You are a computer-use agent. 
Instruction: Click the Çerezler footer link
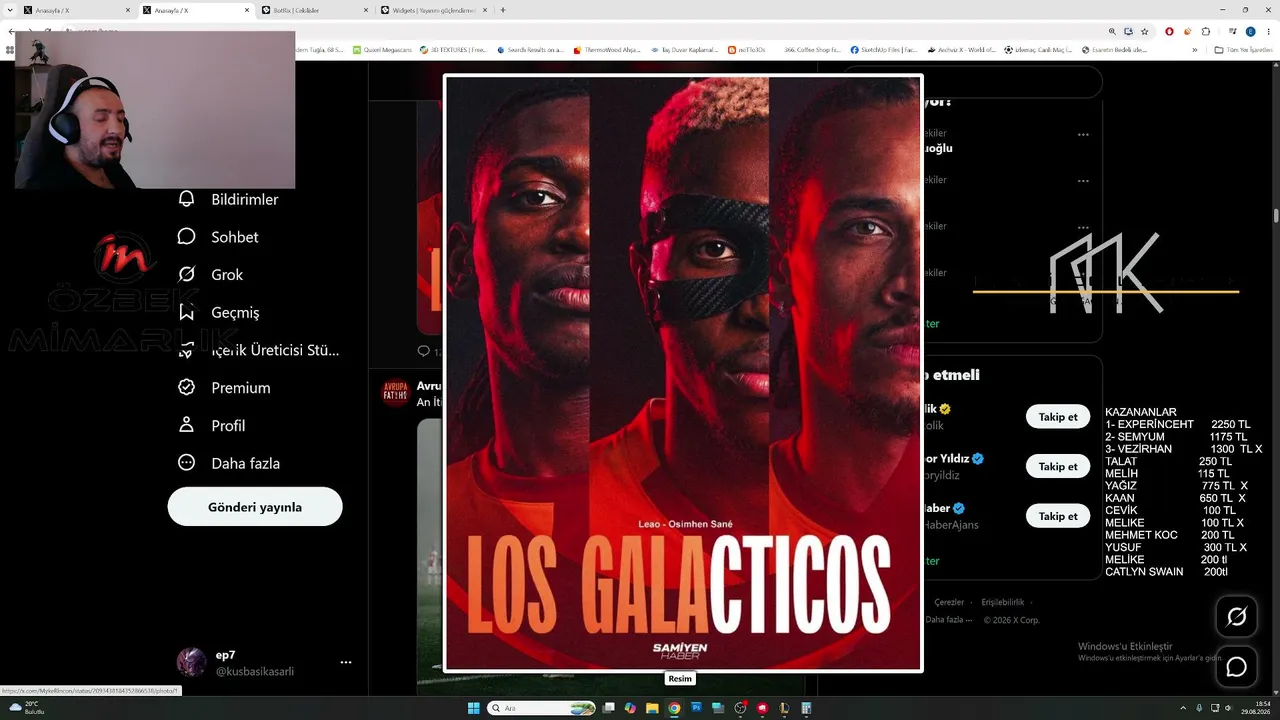949,602
